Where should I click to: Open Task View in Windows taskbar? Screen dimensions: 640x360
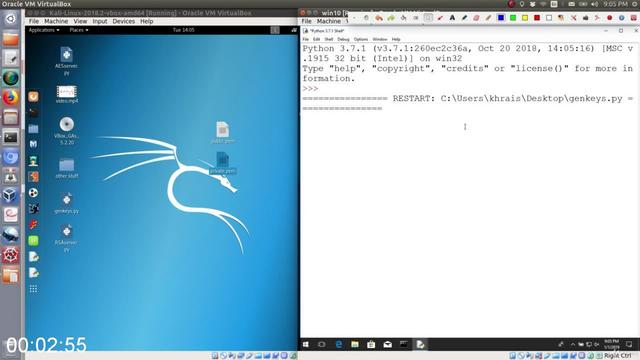(x=322, y=344)
